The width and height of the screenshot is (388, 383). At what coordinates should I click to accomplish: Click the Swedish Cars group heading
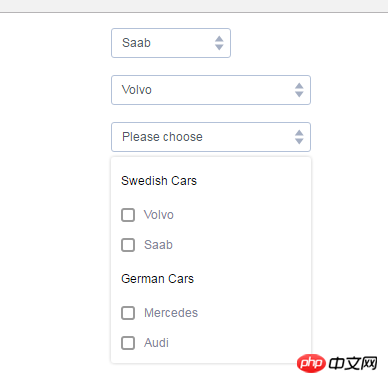coord(159,181)
